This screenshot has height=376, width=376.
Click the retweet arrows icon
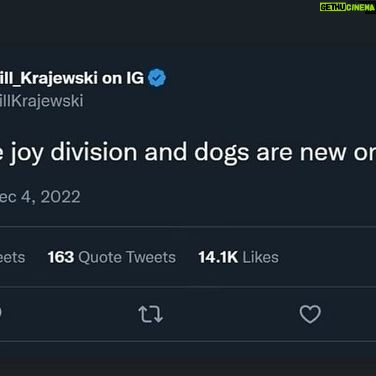(x=150, y=314)
